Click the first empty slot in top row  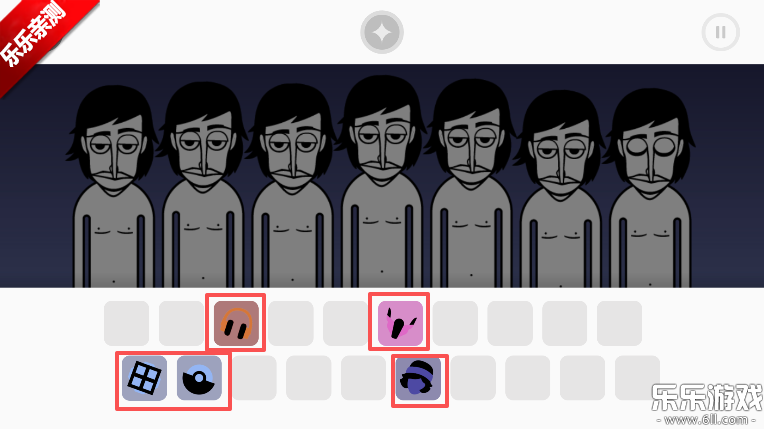[x=126, y=323]
